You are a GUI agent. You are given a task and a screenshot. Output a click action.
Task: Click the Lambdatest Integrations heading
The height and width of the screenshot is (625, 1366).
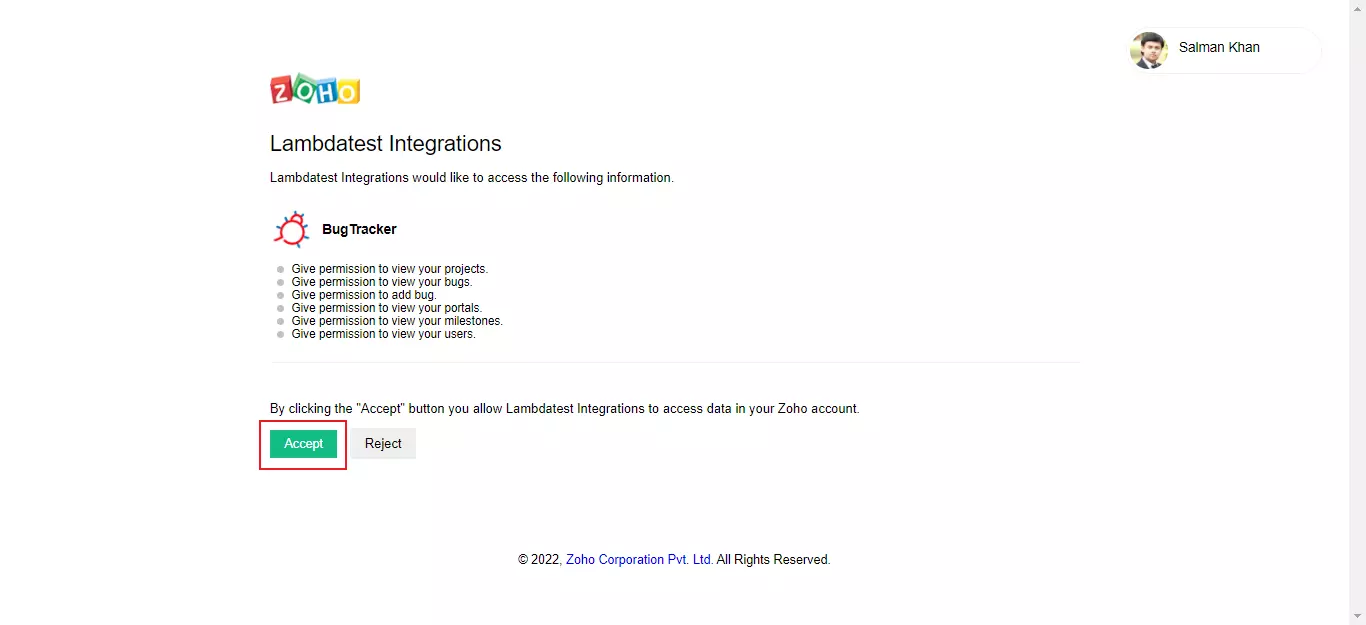(x=385, y=144)
